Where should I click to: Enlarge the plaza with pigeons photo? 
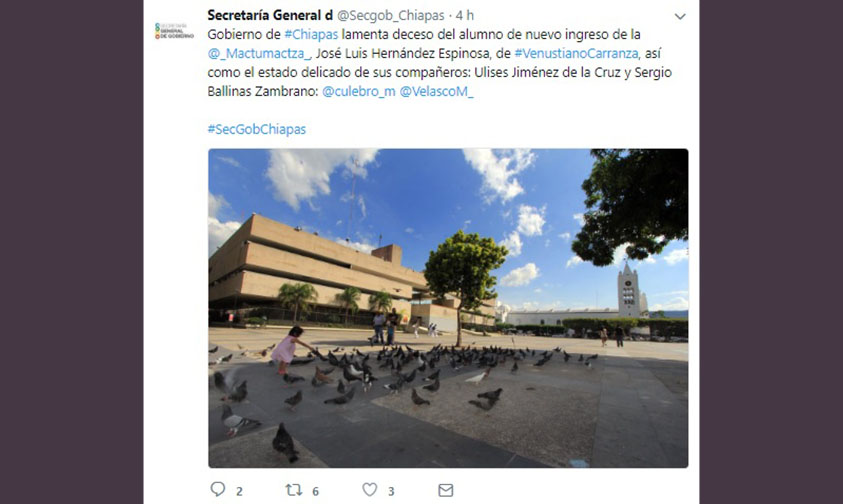(x=448, y=308)
